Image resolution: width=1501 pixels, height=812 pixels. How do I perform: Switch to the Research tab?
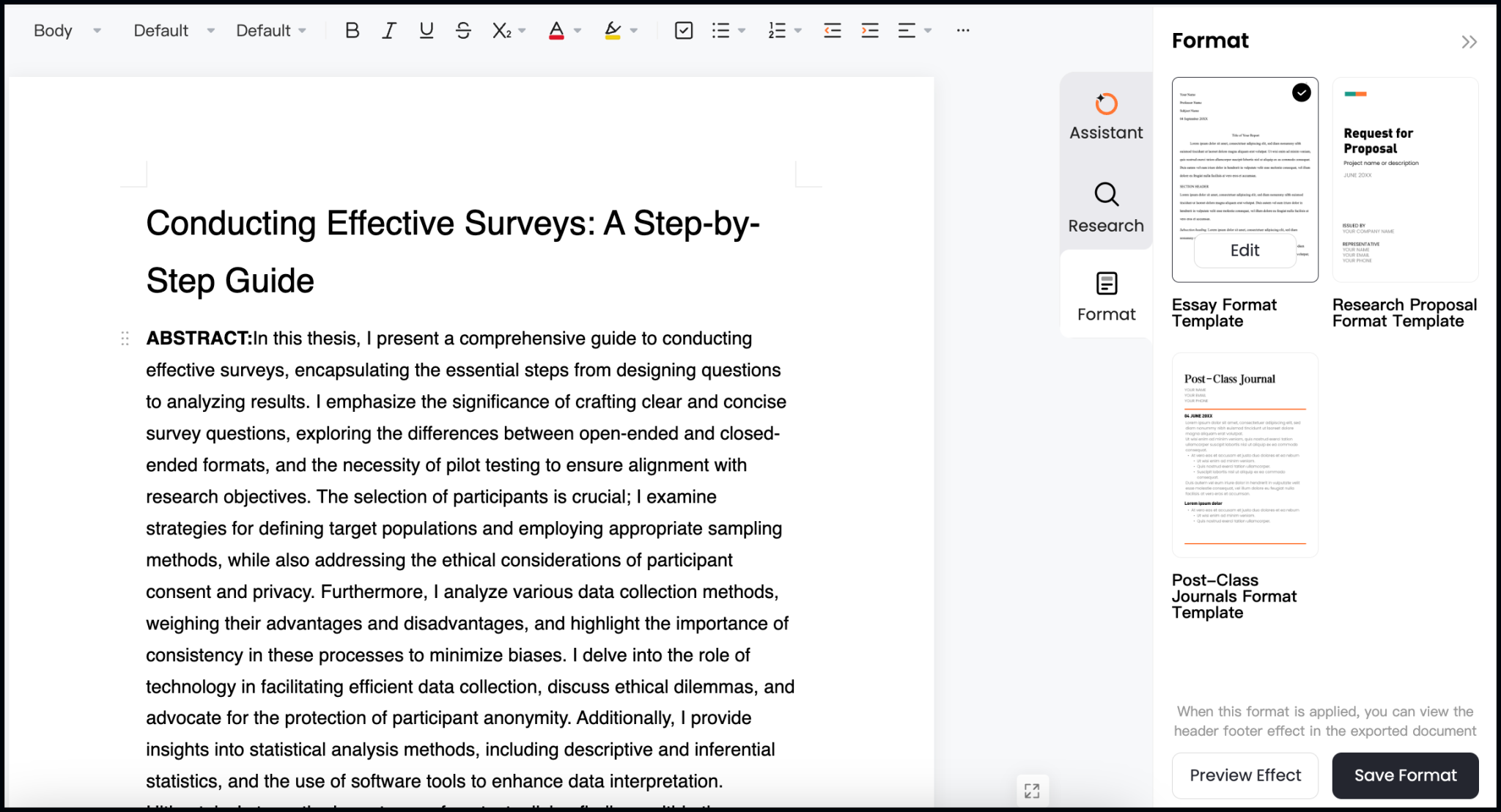click(1105, 207)
